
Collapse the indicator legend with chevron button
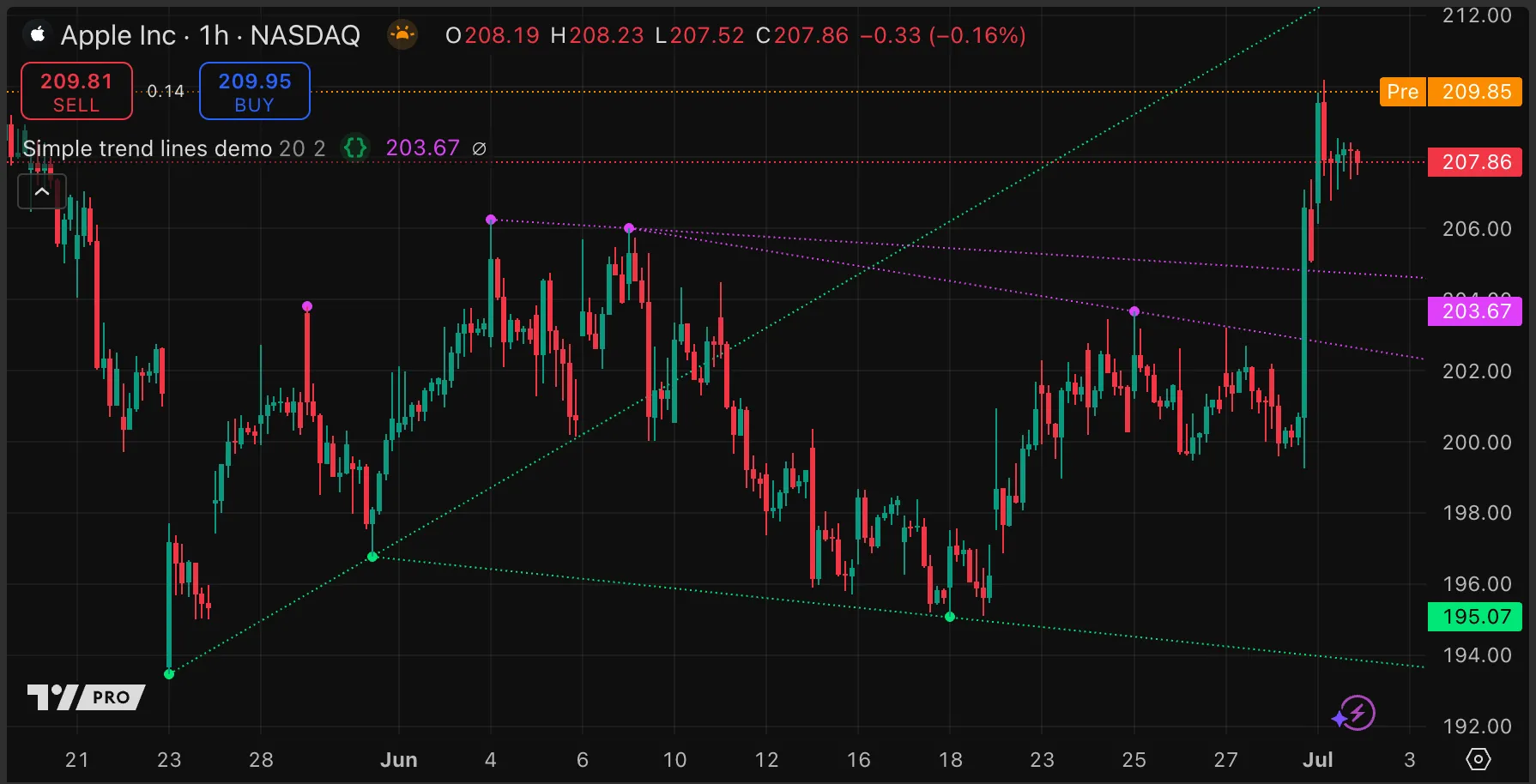pyautogui.click(x=42, y=192)
